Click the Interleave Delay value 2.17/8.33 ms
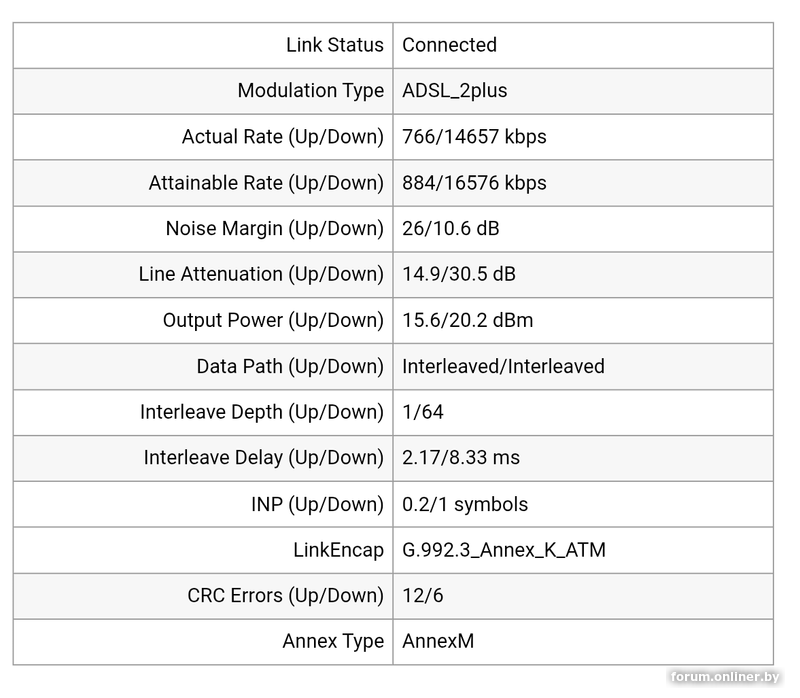This screenshot has height=698, width=800. tap(460, 458)
